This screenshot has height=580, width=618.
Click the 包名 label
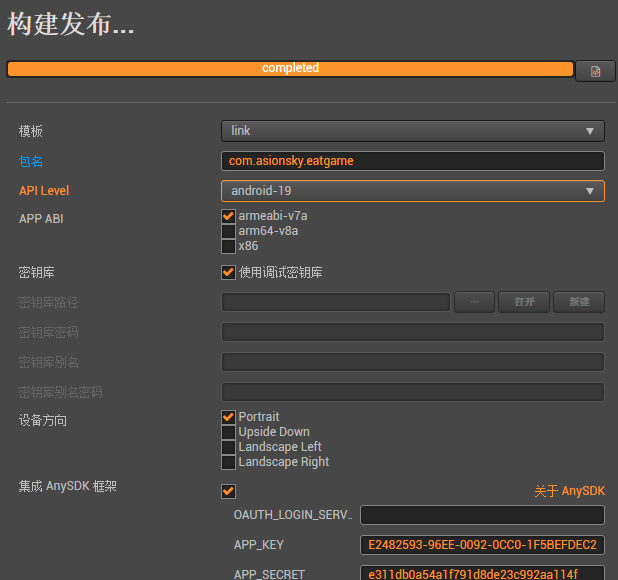pyautogui.click(x=31, y=161)
